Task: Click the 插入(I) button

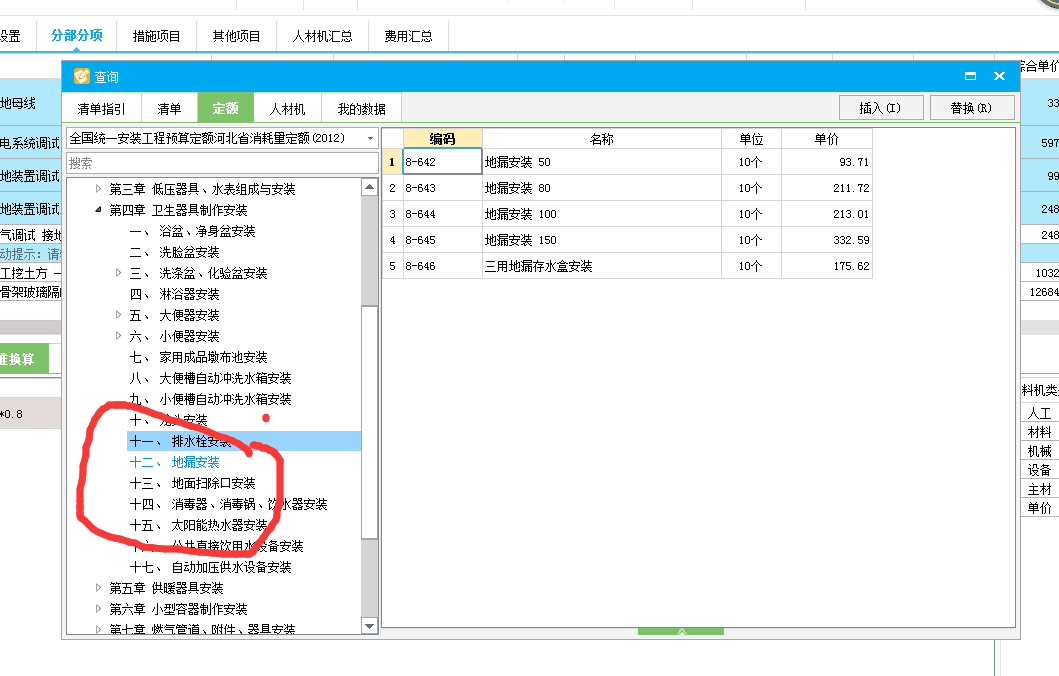Action: pos(880,108)
